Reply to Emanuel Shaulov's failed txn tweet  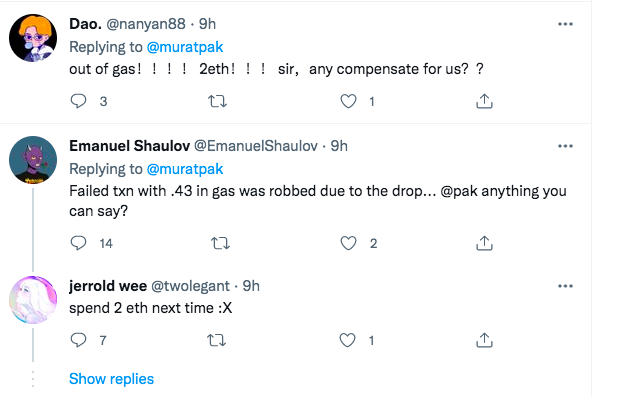tap(78, 243)
